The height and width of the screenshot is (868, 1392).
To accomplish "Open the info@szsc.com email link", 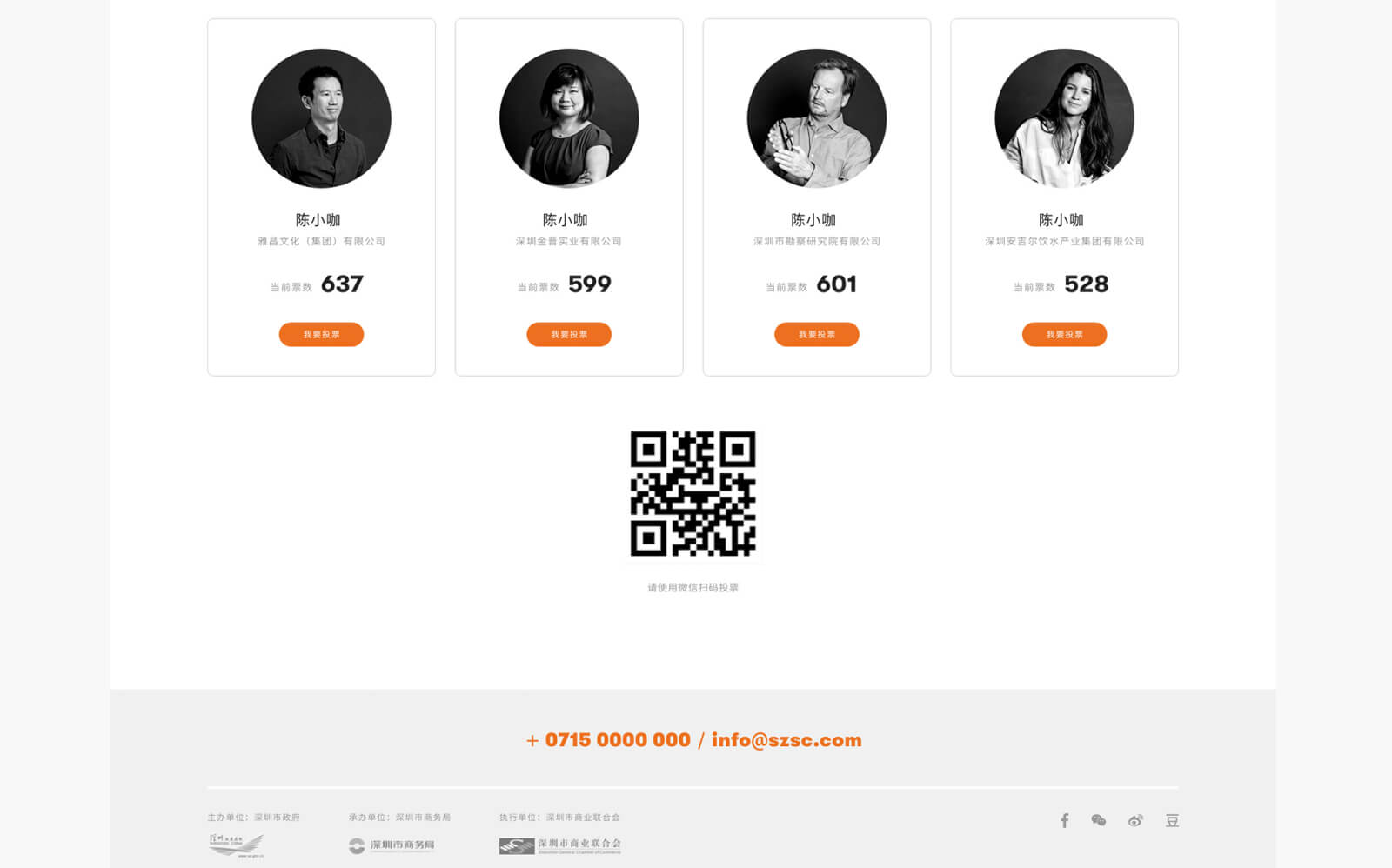I will 786,739.
